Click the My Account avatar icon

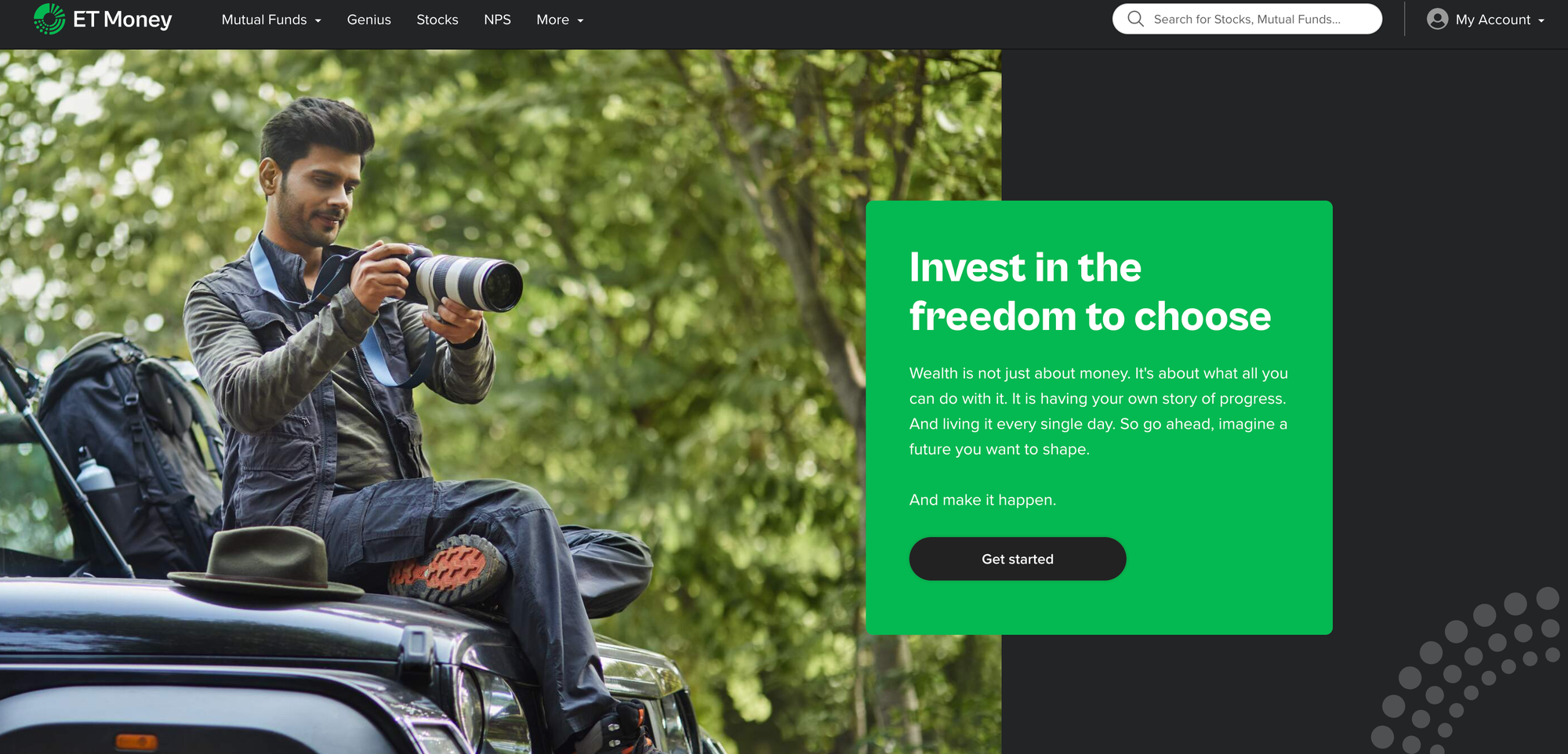[x=1437, y=19]
